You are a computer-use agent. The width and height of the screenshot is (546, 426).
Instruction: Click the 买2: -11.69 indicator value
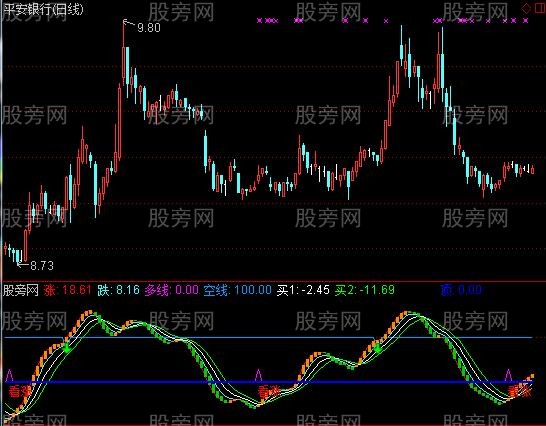(365, 290)
